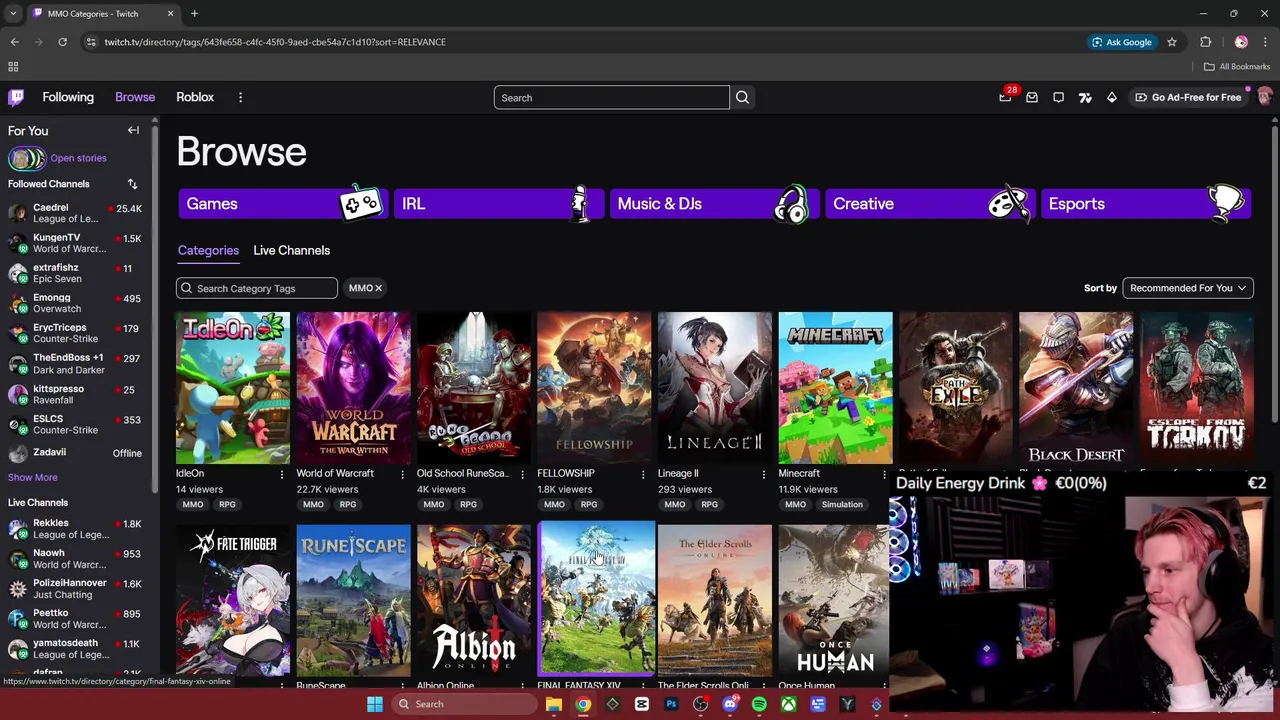Open options dots for IdleOn category
Viewport: 1280px width, 720px height.
pos(281,474)
